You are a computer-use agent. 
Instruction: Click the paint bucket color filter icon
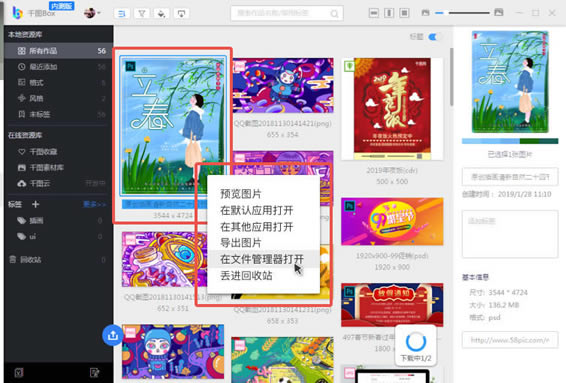(161, 14)
